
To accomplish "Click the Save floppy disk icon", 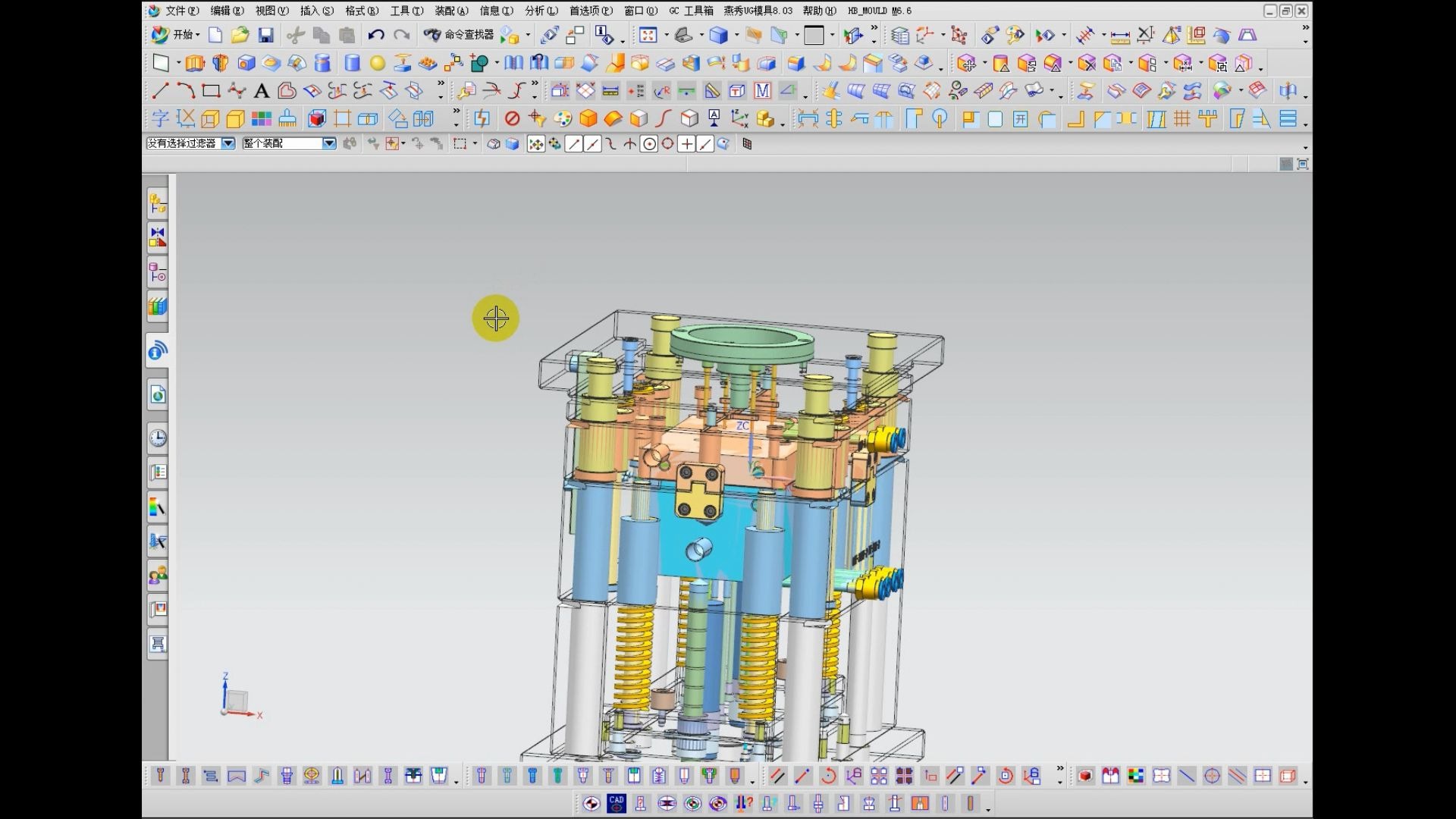I will [265, 35].
